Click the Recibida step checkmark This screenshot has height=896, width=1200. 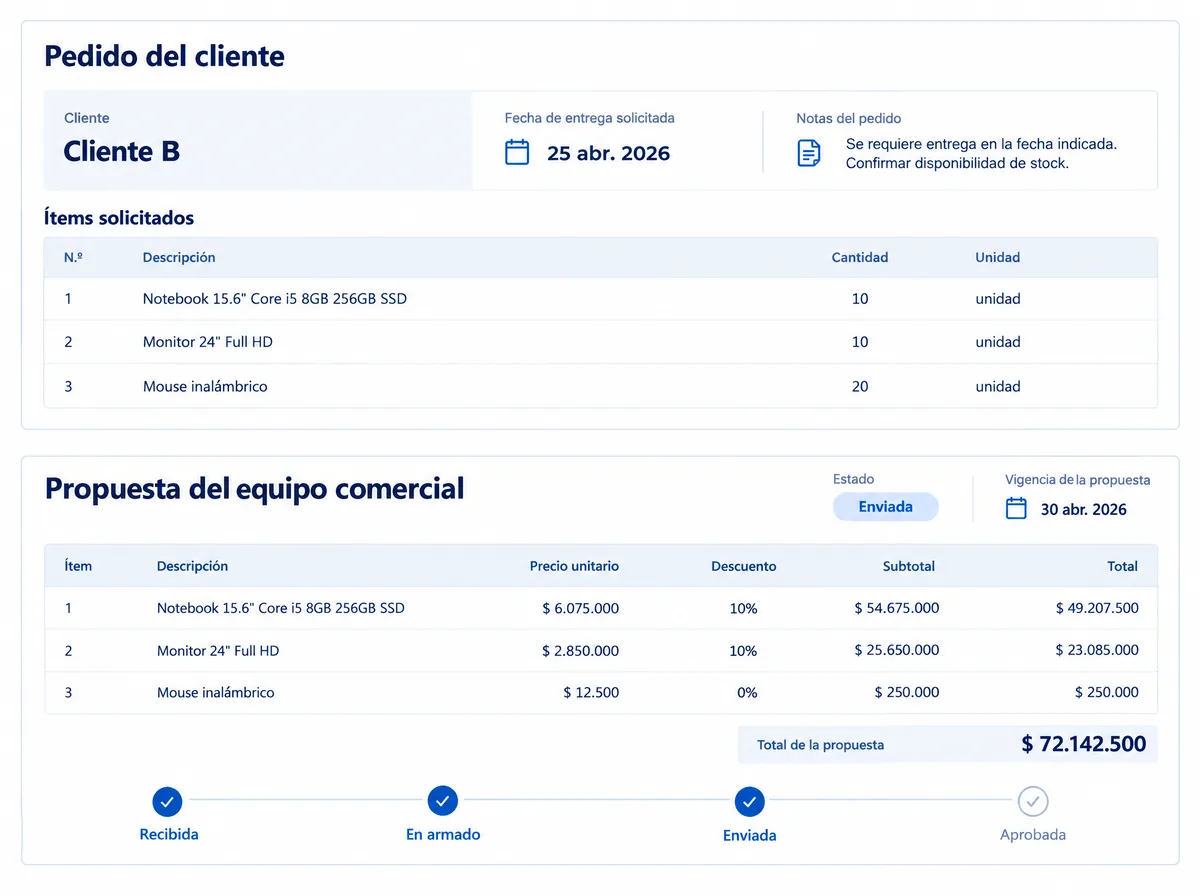(x=168, y=801)
